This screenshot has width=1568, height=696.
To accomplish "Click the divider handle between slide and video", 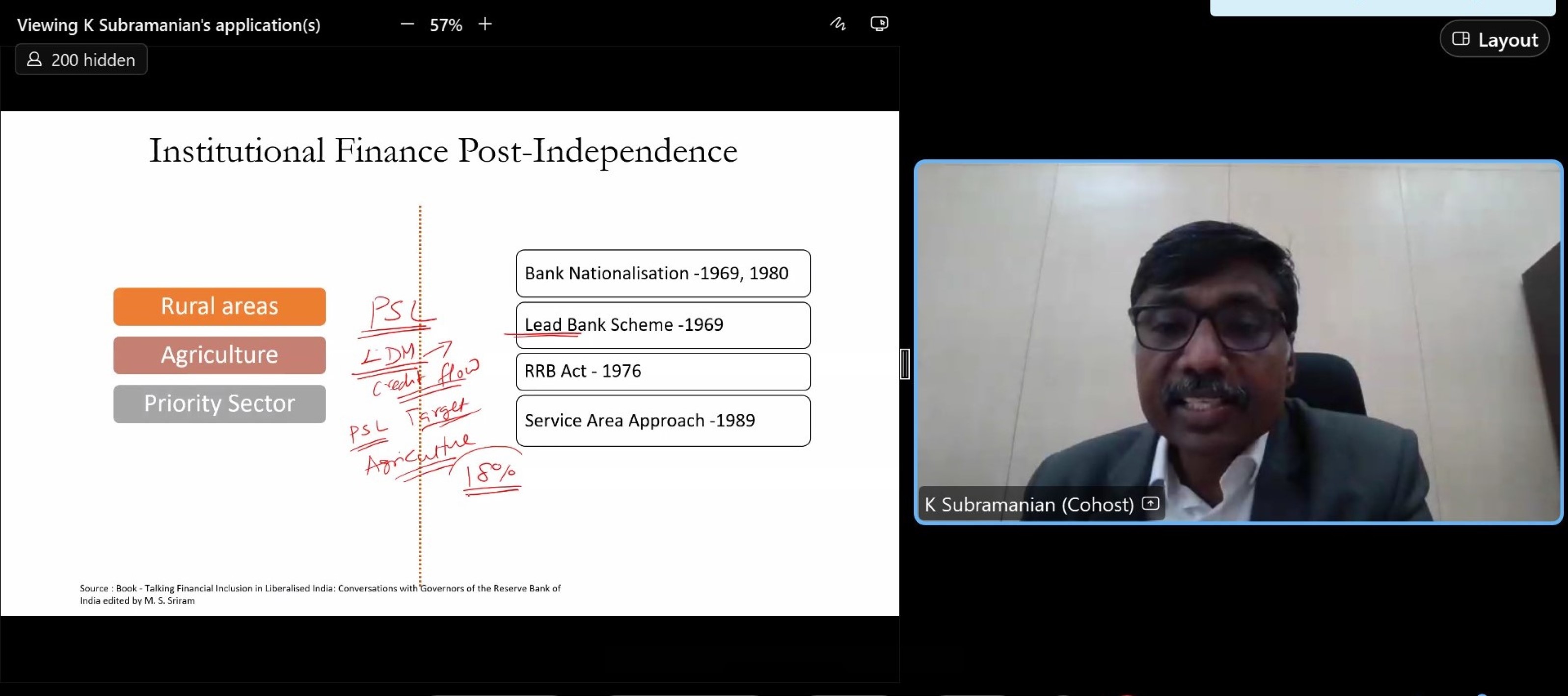I will point(905,364).
